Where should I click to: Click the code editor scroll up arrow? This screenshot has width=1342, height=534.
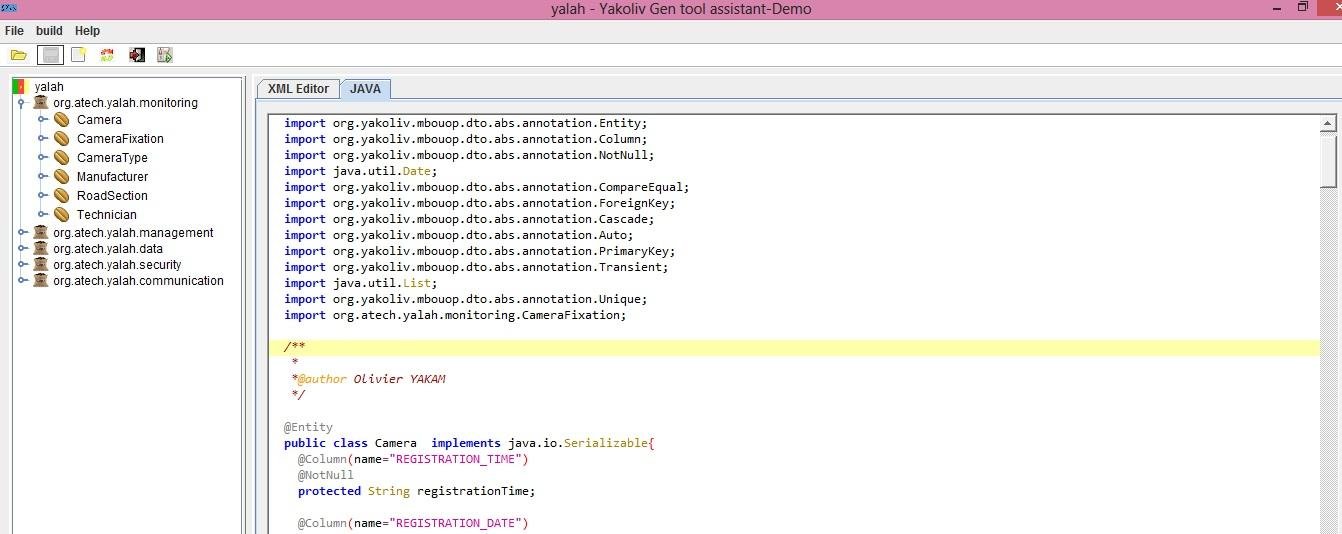pos(1329,124)
